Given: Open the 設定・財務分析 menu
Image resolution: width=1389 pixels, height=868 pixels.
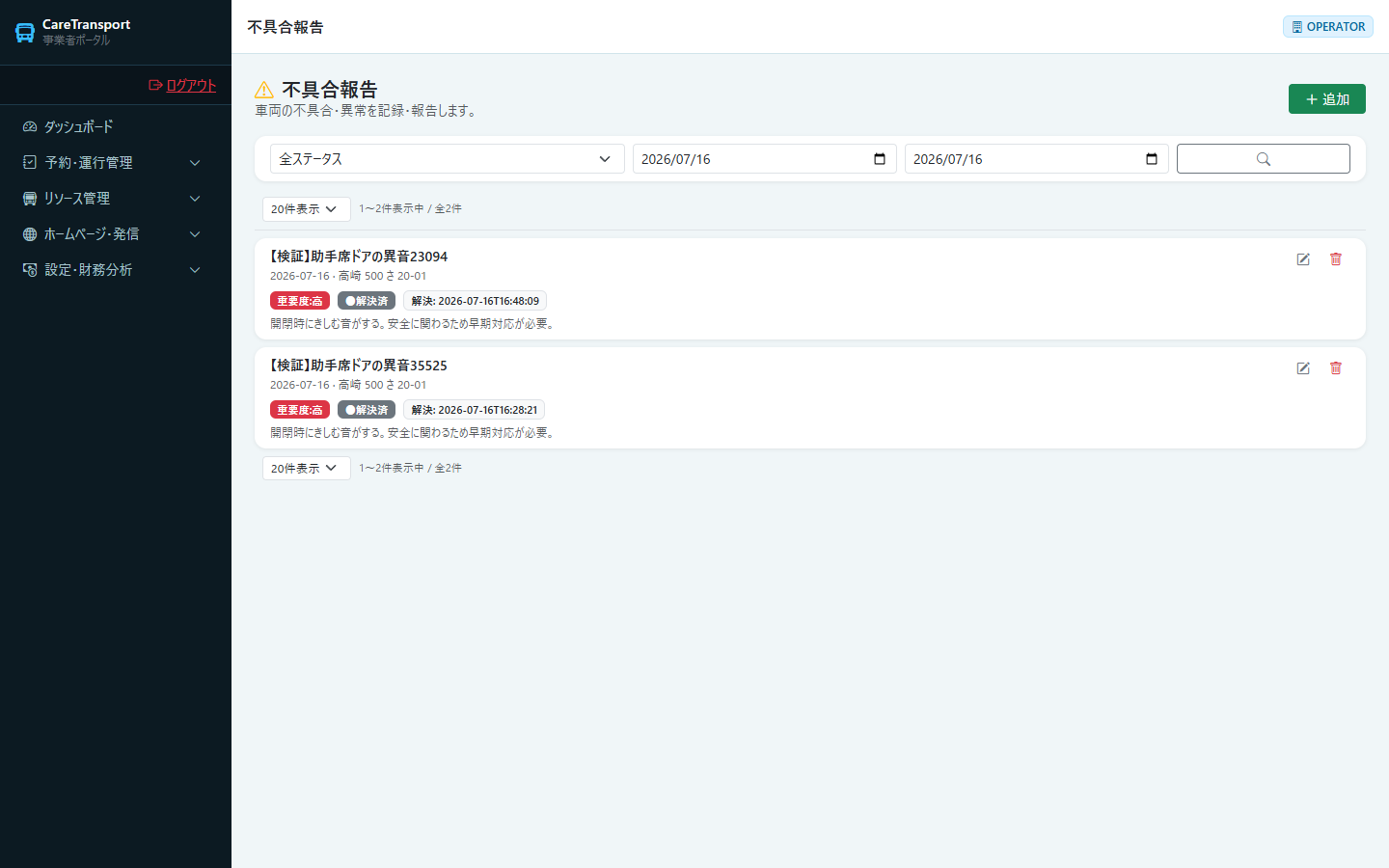Looking at the screenshot, I should [x=116, y=269].
